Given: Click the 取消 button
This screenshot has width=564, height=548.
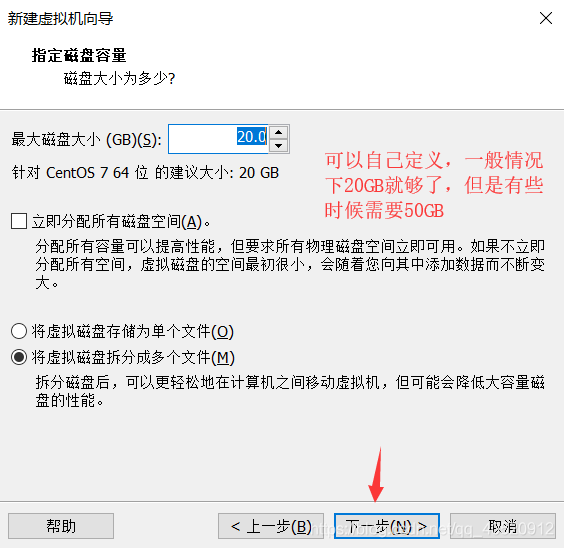Looking at the screenshot, I should [503, 526].
